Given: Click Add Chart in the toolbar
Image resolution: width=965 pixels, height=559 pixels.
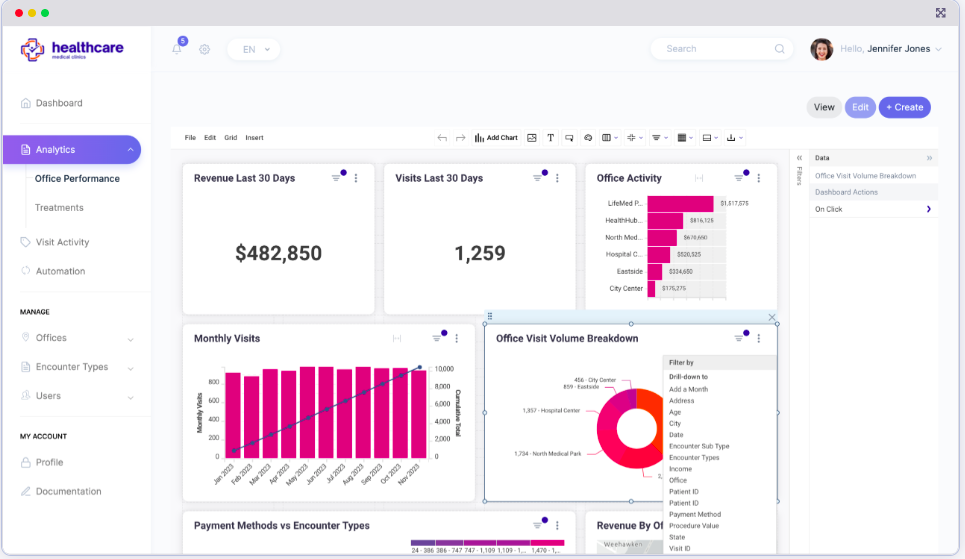Looking at the screenshot, I should pyautogui.click(x=496, y=138).
